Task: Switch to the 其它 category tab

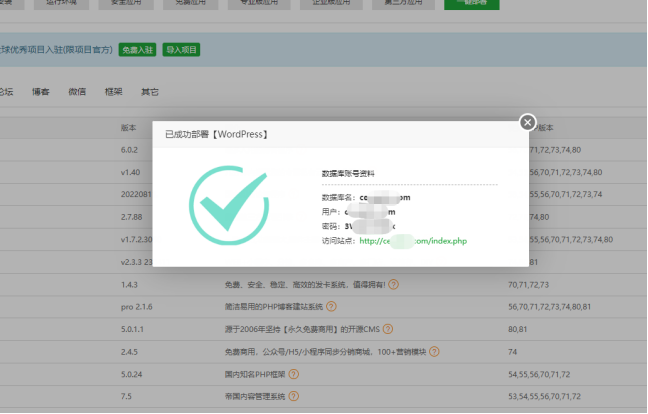Action: coord(150,92)
